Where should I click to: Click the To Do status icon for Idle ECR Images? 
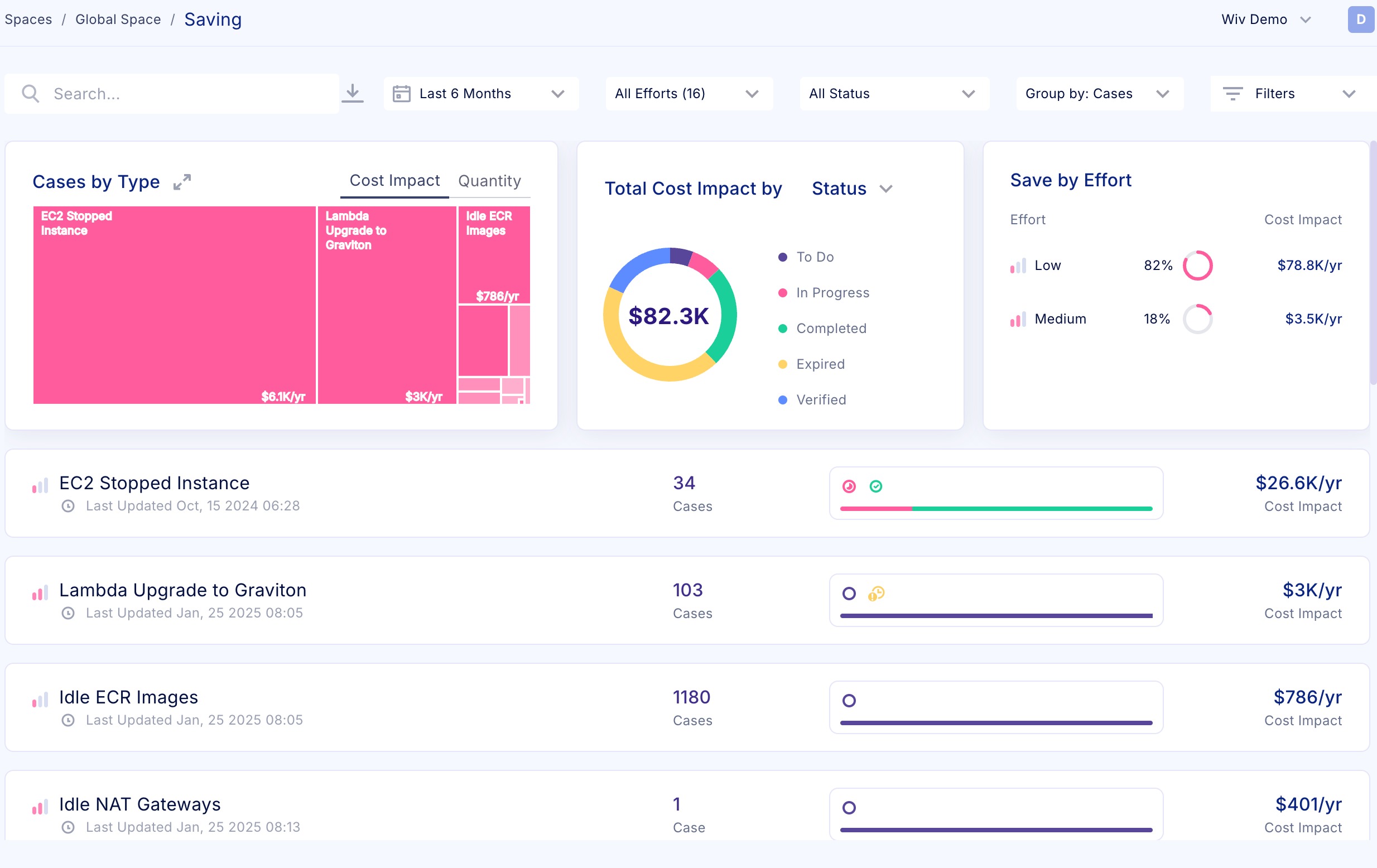[x=849, y=701]
